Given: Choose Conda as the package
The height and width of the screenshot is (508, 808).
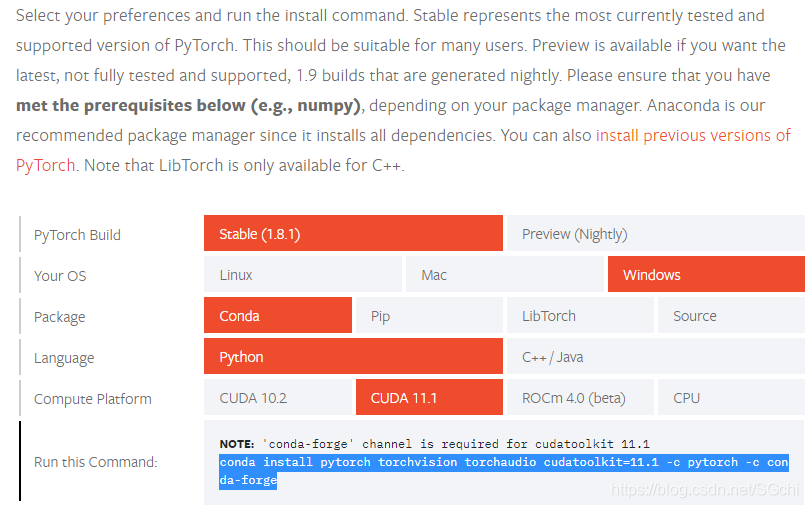Looking at the screenshot, I should [x=278, y=316].
